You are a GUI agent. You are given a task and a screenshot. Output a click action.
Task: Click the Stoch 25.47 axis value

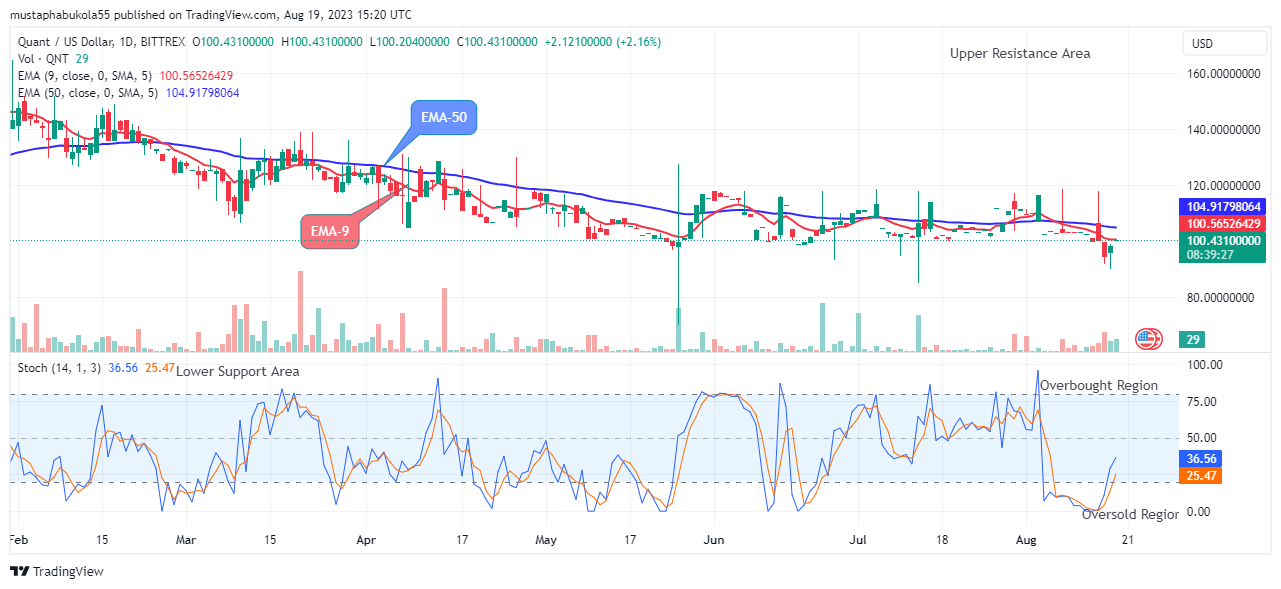pyautogui.click(x=1200, y=476)
